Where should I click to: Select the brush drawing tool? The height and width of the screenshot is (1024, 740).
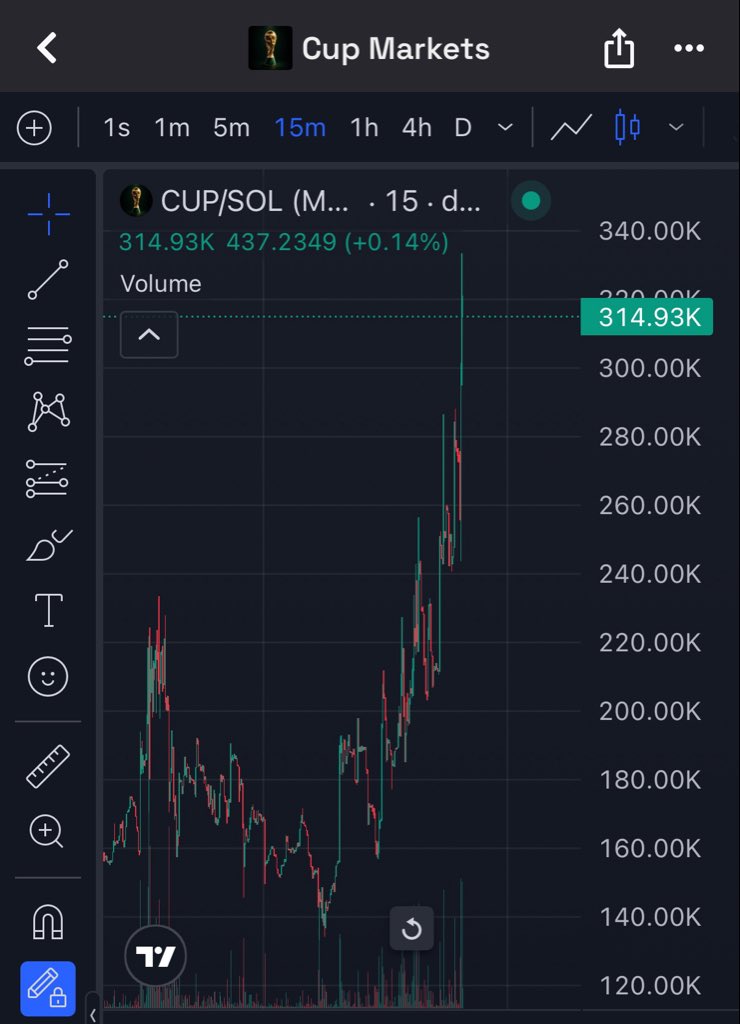click(x=49, y=545)
